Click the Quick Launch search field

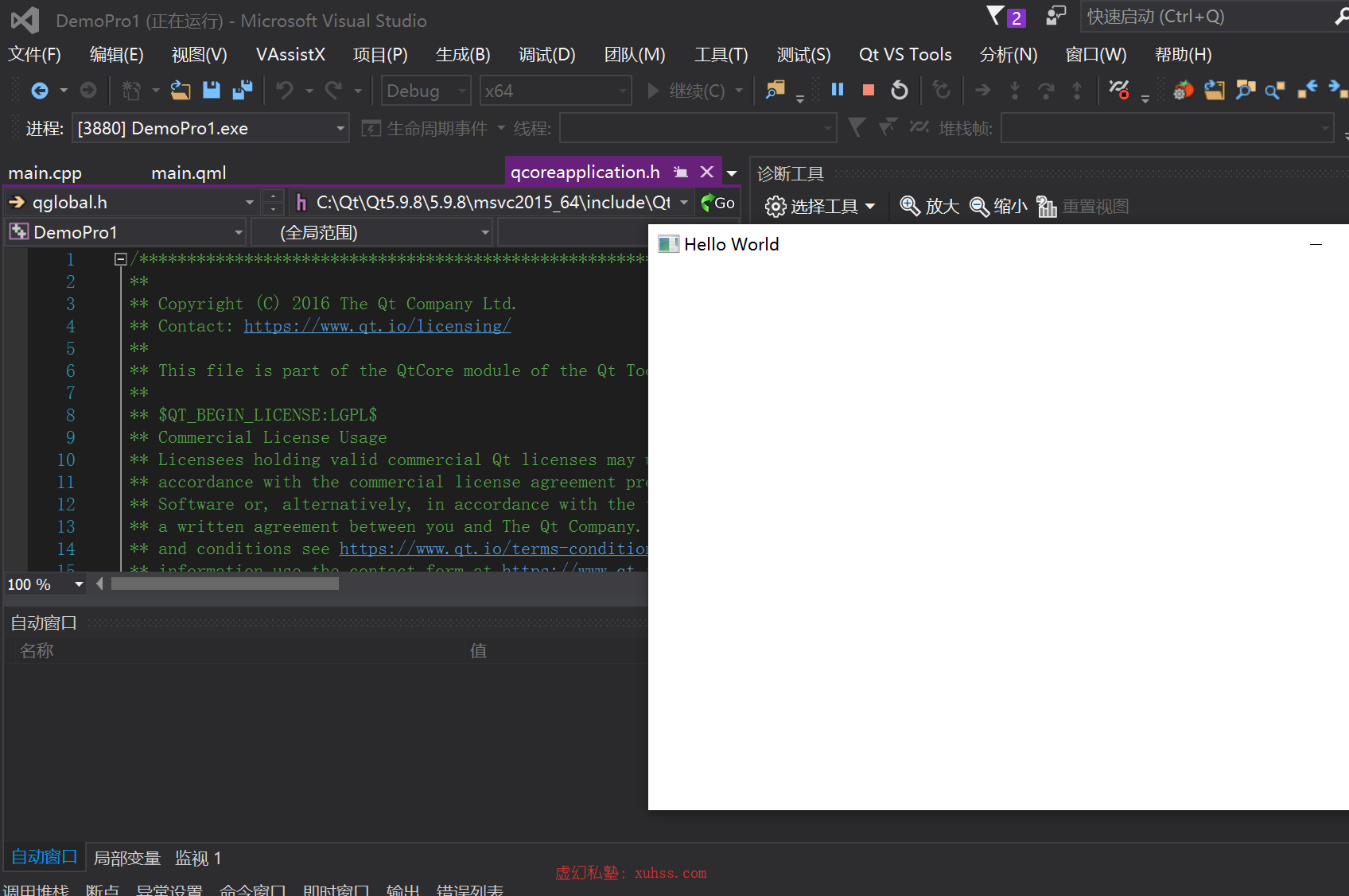click(1205, 17)
